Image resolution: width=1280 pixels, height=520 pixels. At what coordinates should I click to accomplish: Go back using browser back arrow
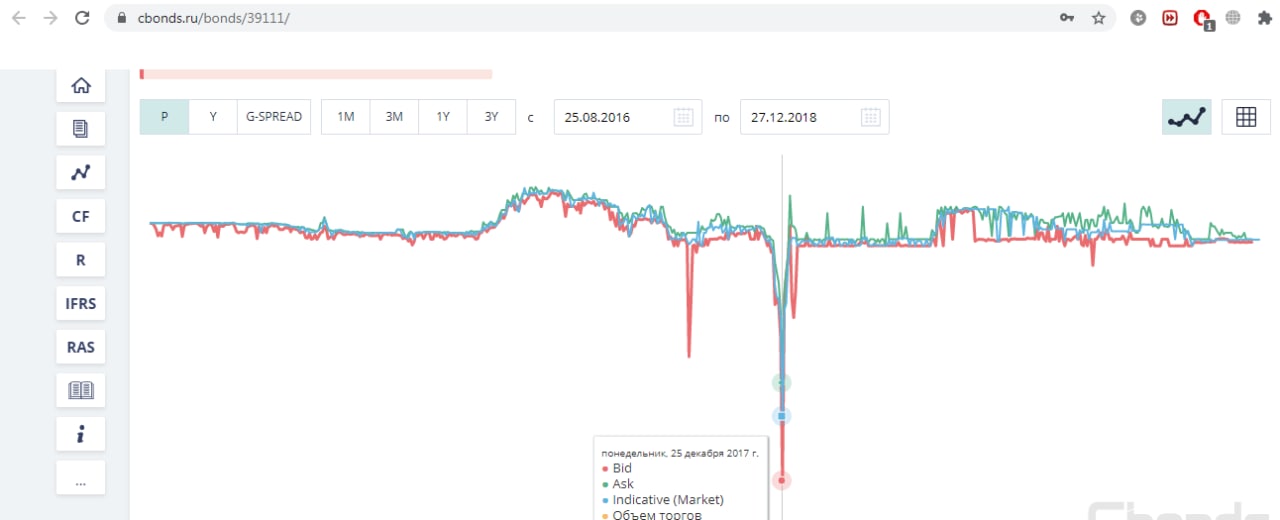coord(19,18)
